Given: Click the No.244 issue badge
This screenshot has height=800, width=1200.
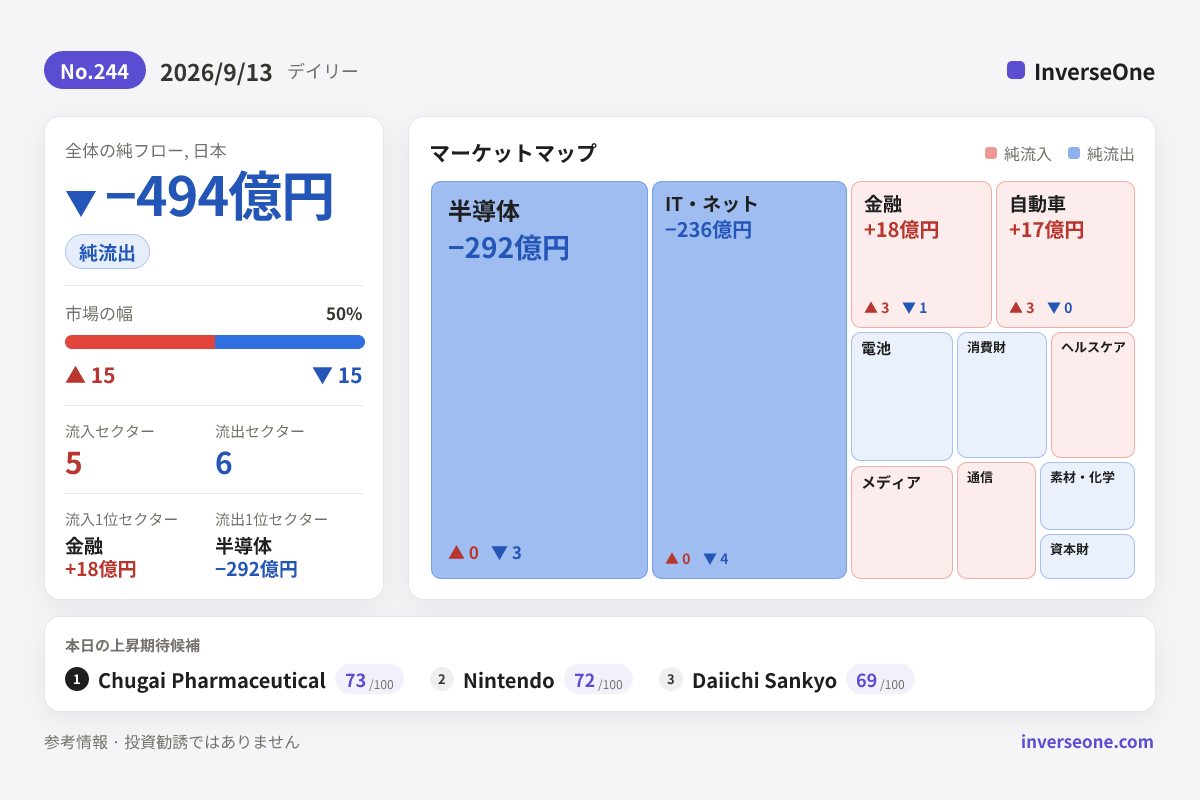Looking at the screenshot, I should (95, 71).
